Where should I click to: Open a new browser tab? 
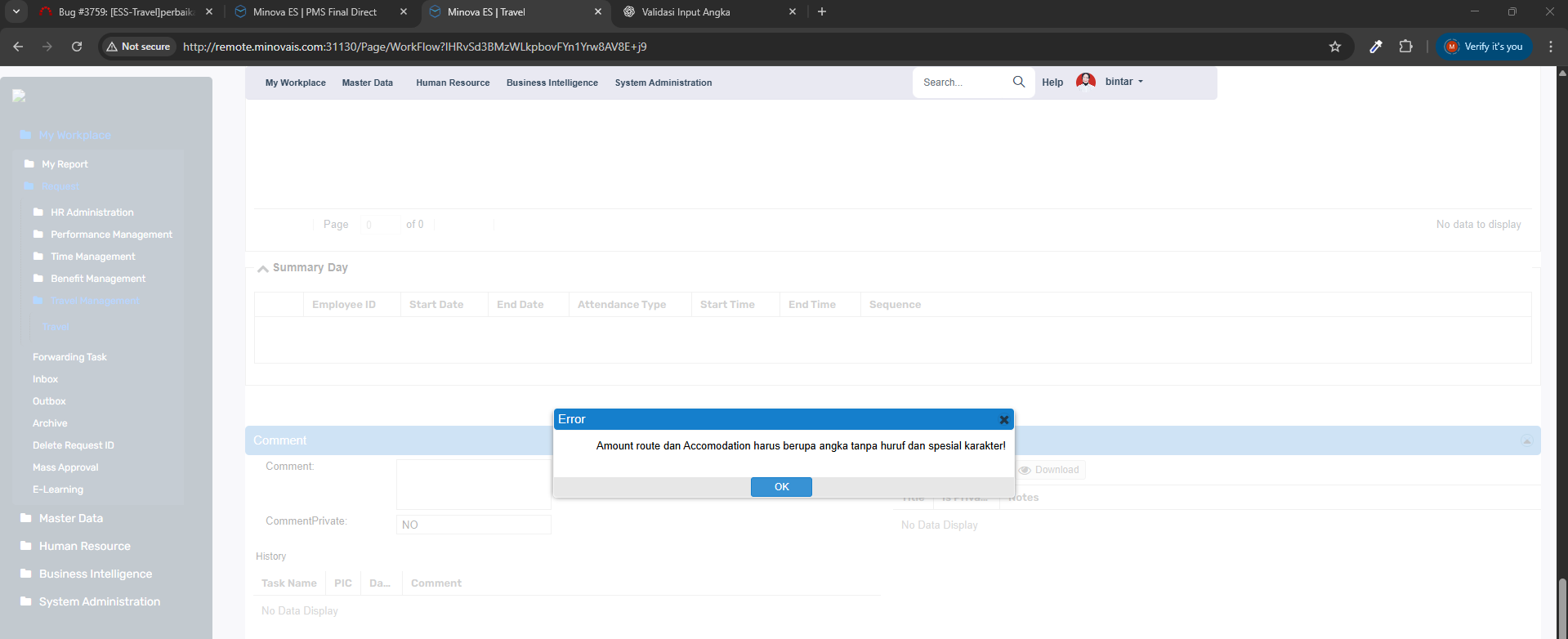click(822, 11)
